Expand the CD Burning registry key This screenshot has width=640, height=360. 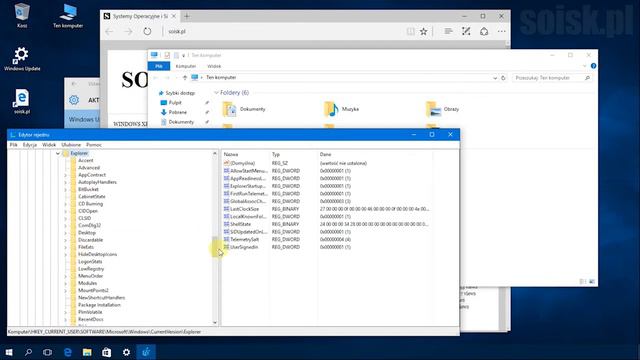tap(65, 204)
